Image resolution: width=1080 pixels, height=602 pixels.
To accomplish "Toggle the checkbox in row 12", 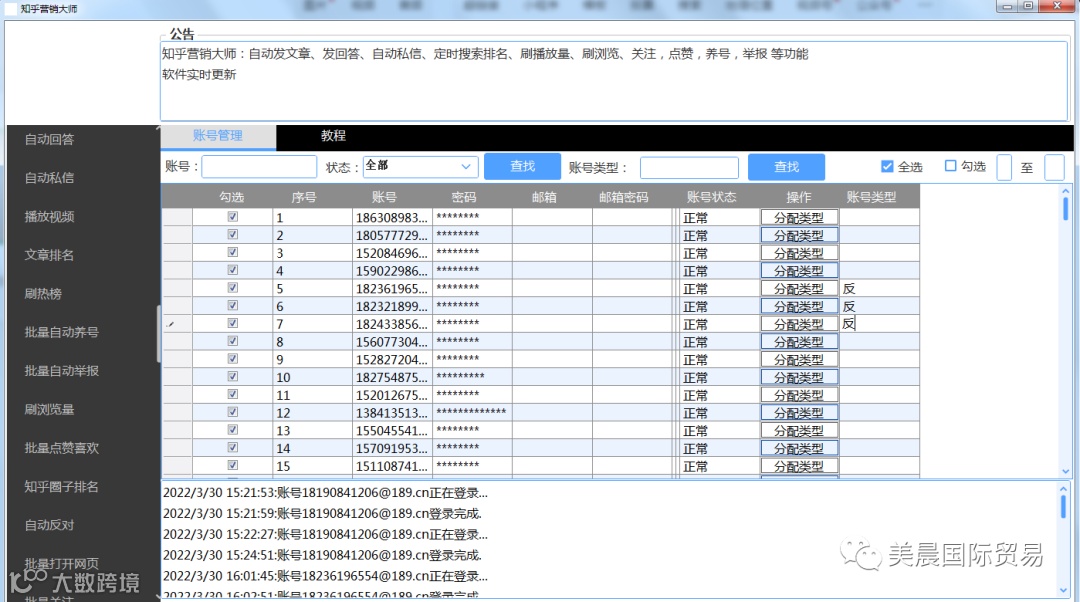I will pyautogui.click(x=233, y=412).
